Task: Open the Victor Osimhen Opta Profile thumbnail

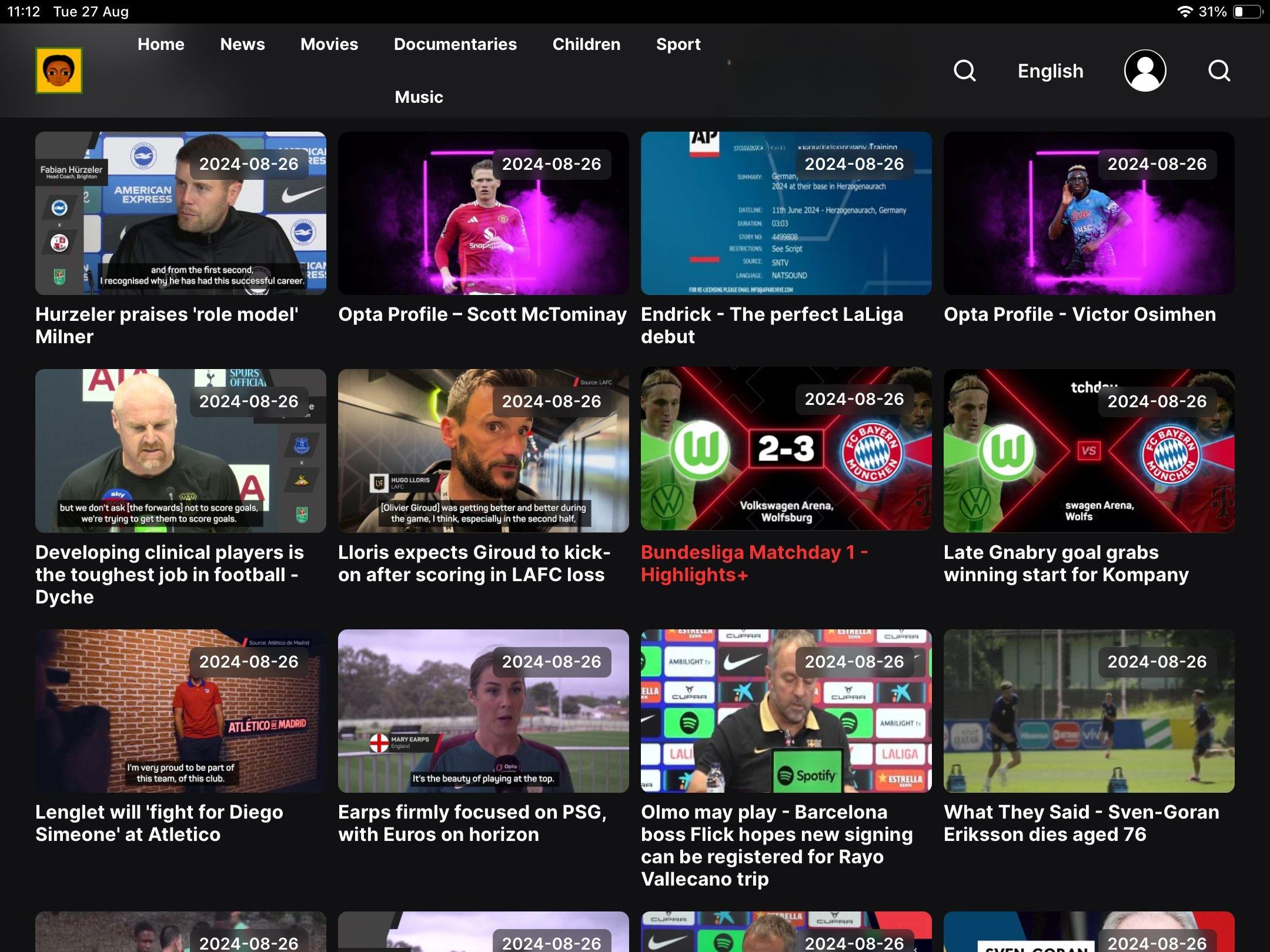Action: pos(1089,213)
